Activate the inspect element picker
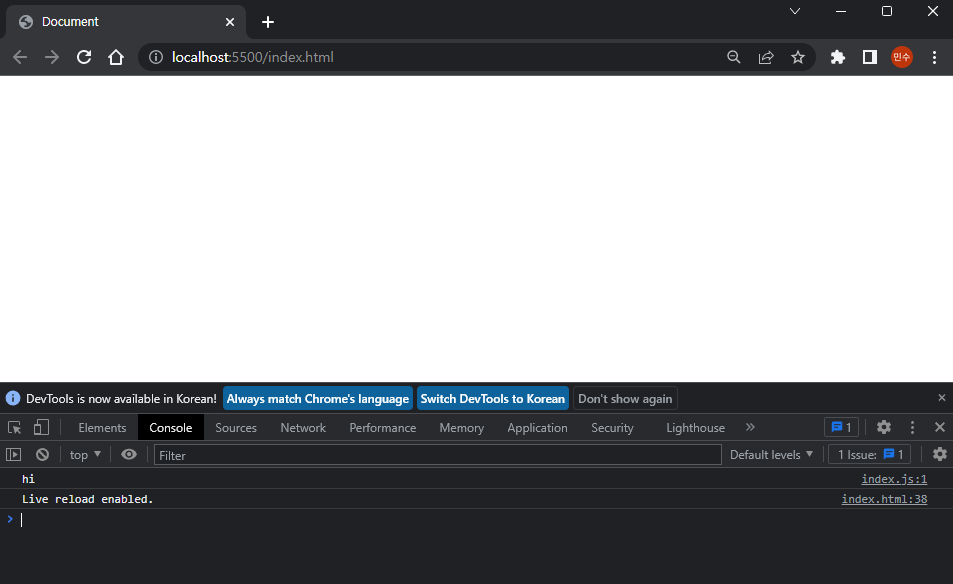This screenshot has width=953, height=584. [x=15, y=427]
